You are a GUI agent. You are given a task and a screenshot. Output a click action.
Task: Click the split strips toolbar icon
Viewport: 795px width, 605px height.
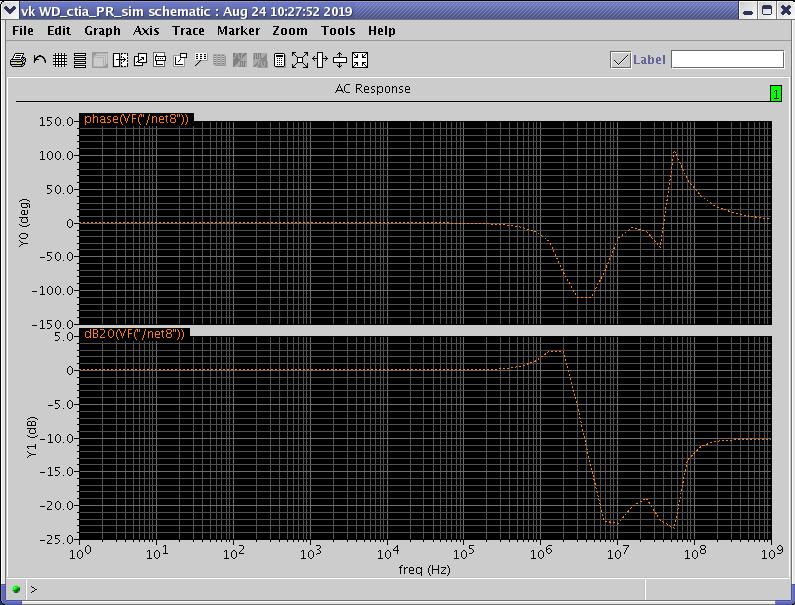pos(120,60)
